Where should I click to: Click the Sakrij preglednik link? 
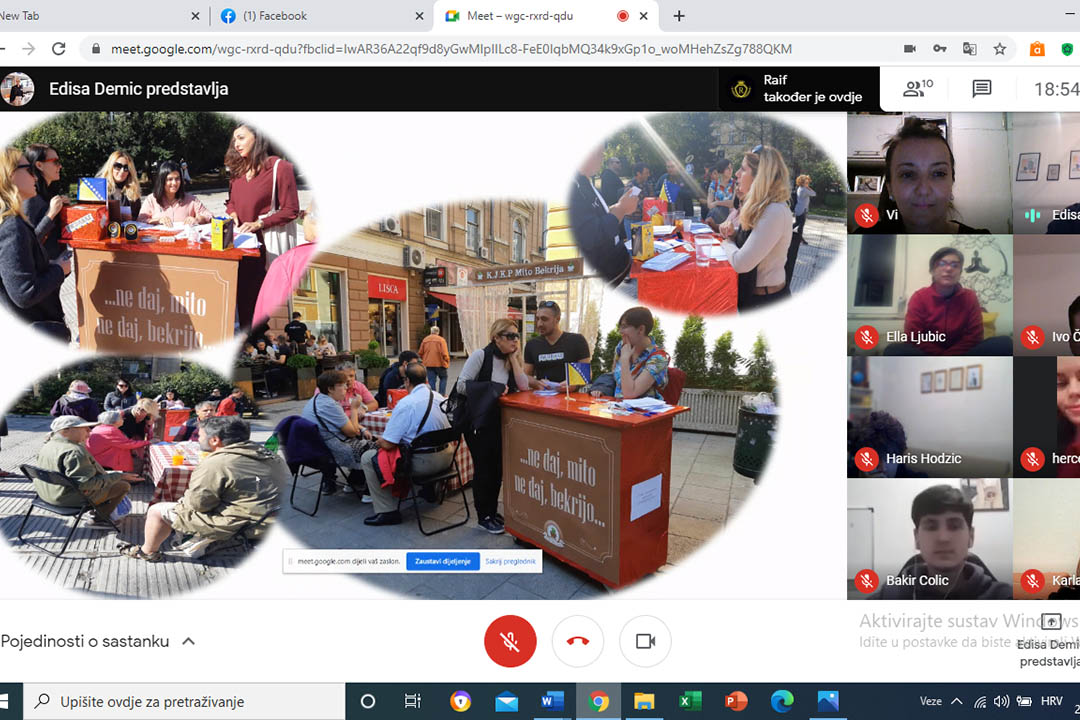510,561
